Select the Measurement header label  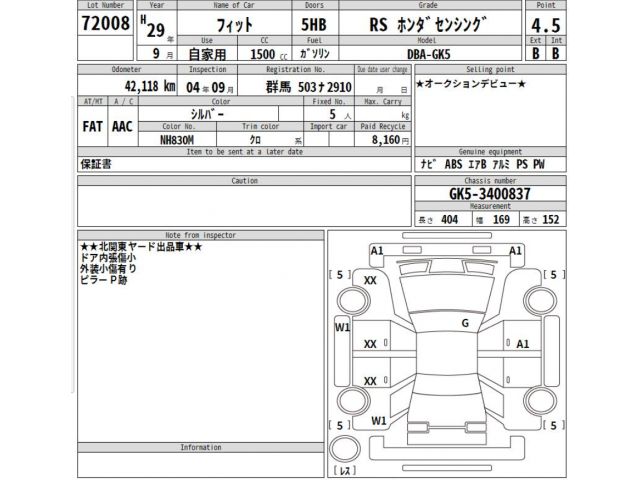(x=490, y=207)
